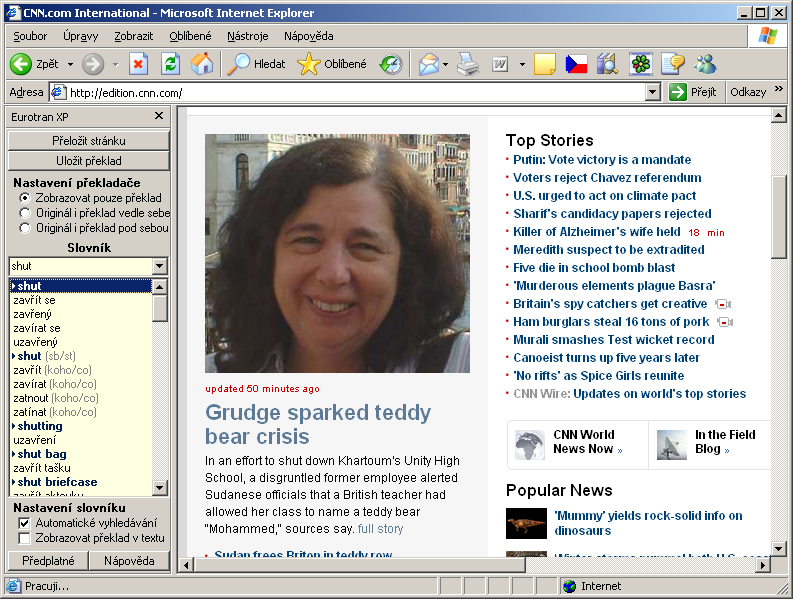Viewport: 793px width, 599px height.
Task: Uncheck Automatické vyhledávání checkbox
Action: tap(24, 523)
